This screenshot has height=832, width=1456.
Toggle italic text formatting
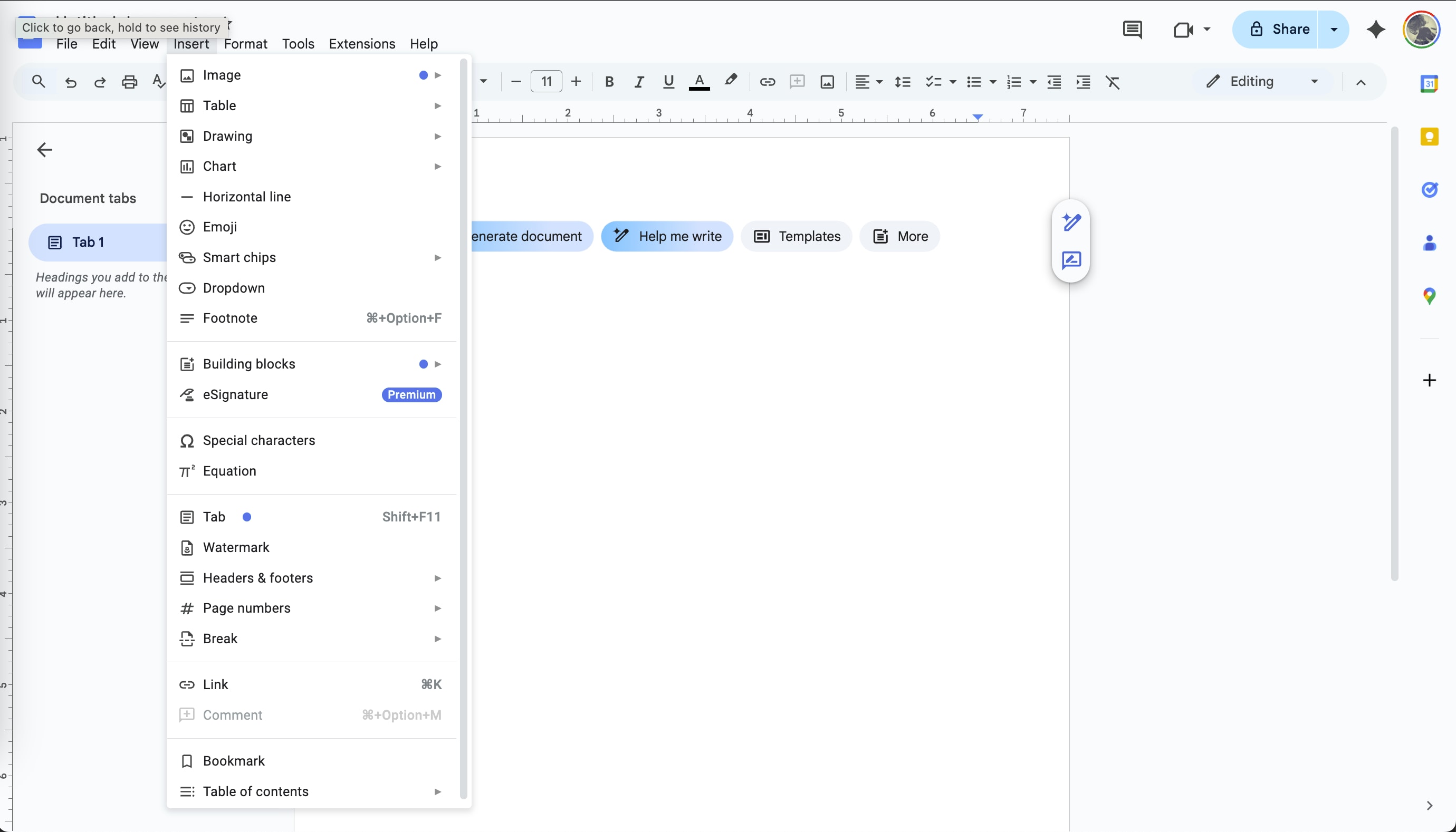tap(638, 82)
